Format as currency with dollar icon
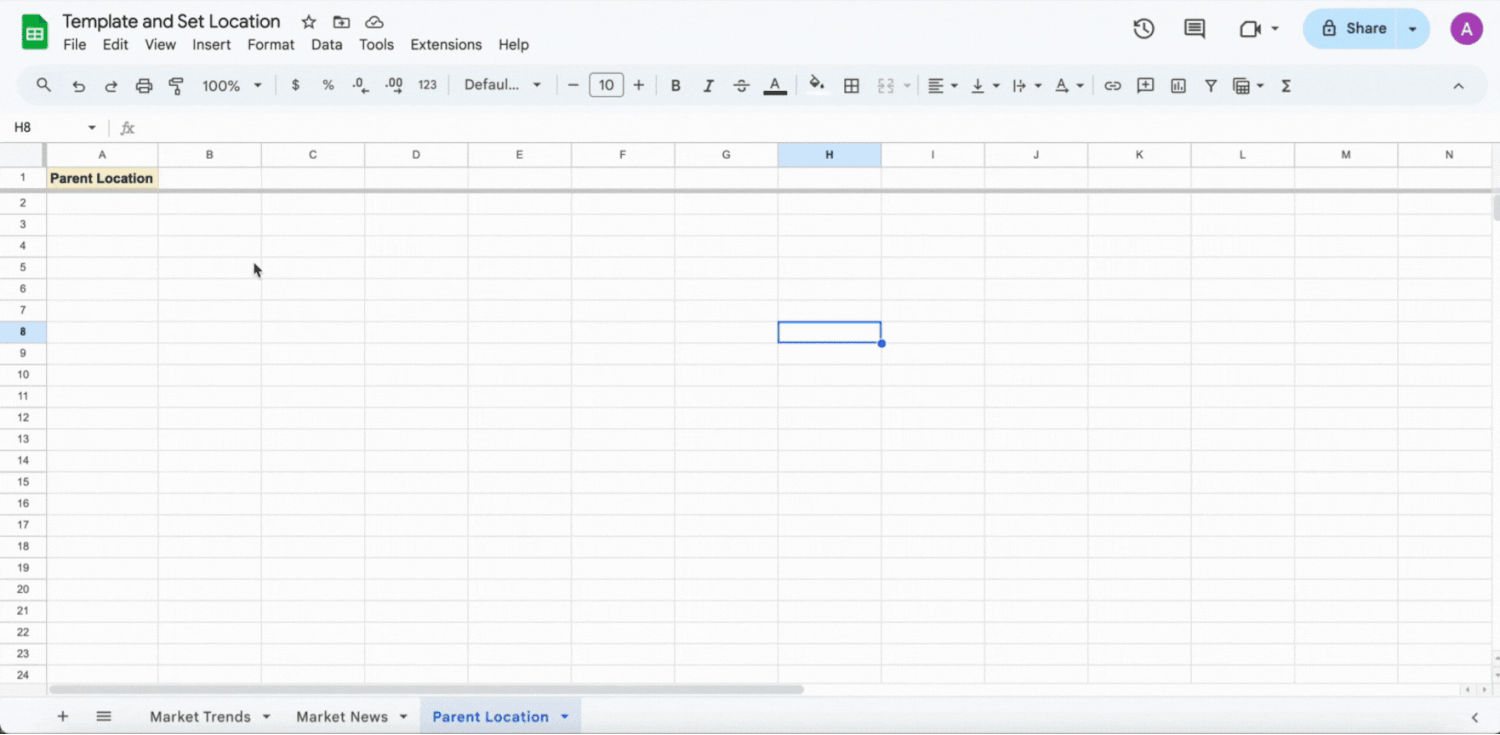 click(x=295, y=86)
